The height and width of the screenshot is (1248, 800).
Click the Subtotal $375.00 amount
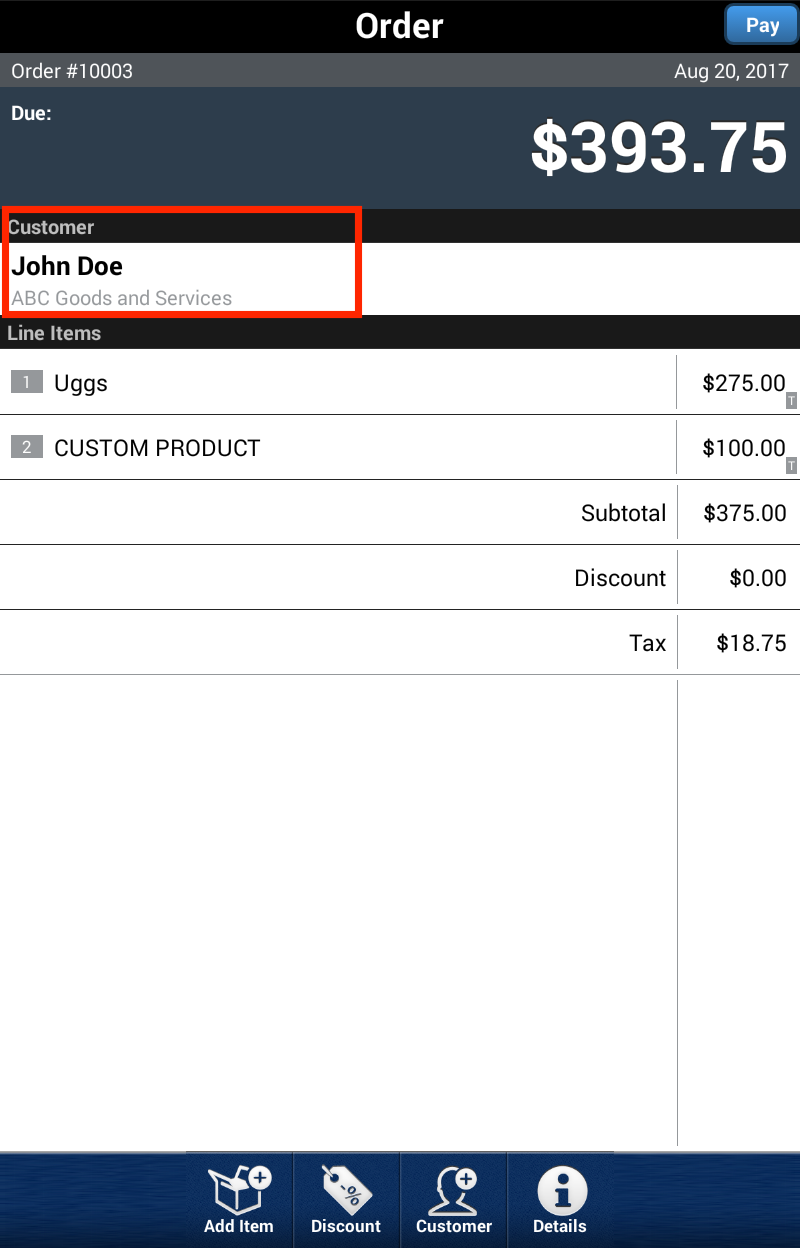point(745,513)
